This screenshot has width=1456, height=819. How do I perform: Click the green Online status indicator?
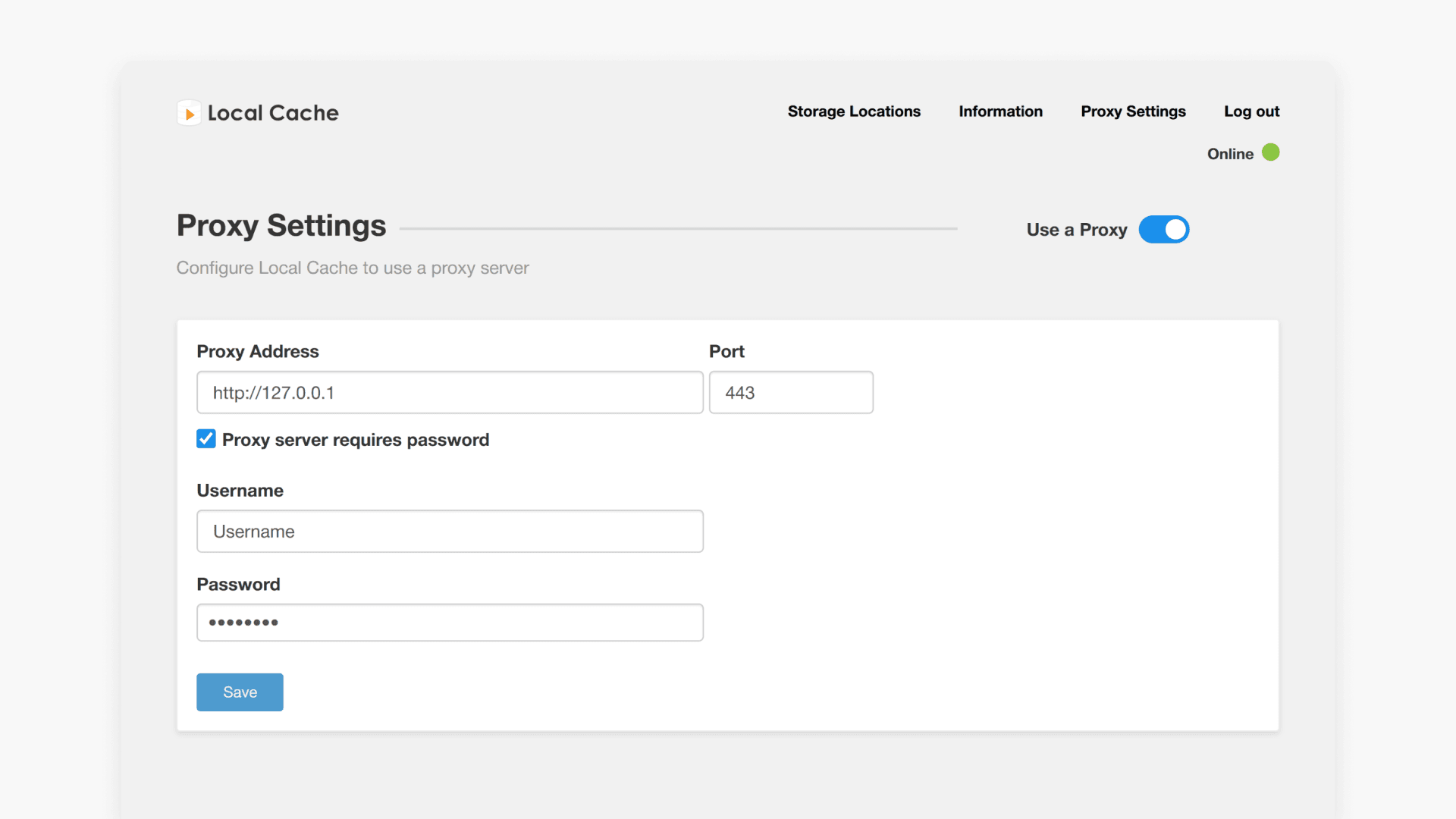pyautogui.click(x=1270, y=152)
